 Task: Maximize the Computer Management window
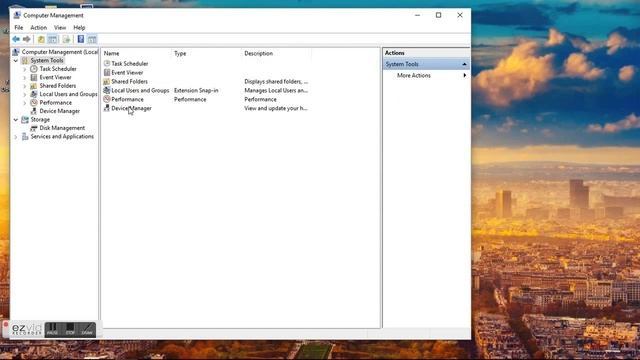[x=438, y=15]
